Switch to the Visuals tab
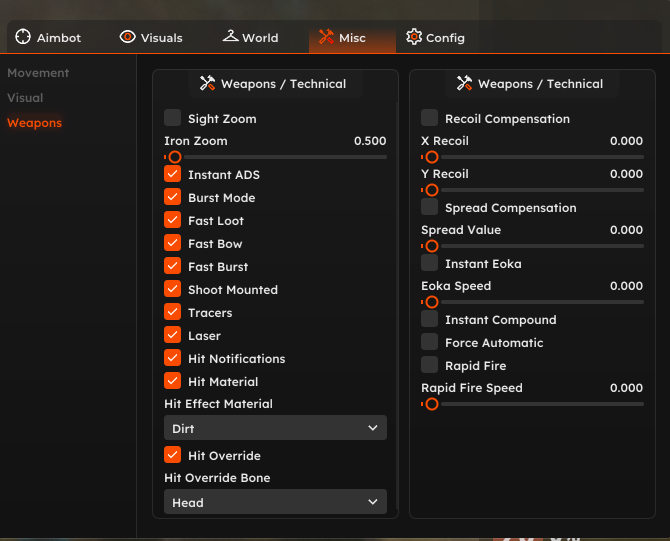This screenshot has width=670, height=541. (x=151, y=38)
